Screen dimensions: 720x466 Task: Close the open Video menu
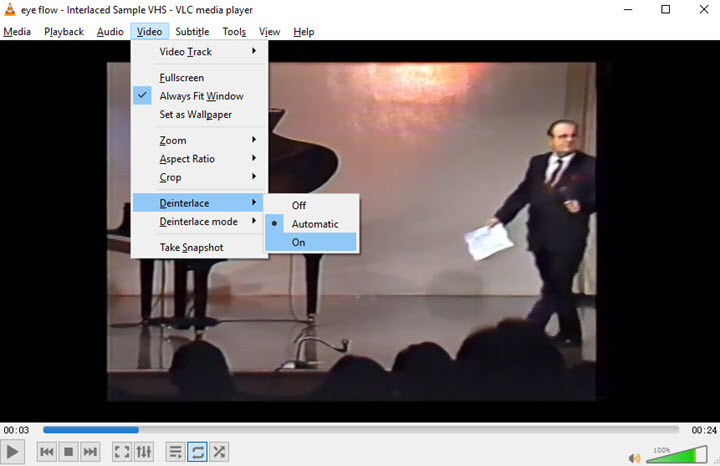[x=149, y=32]
